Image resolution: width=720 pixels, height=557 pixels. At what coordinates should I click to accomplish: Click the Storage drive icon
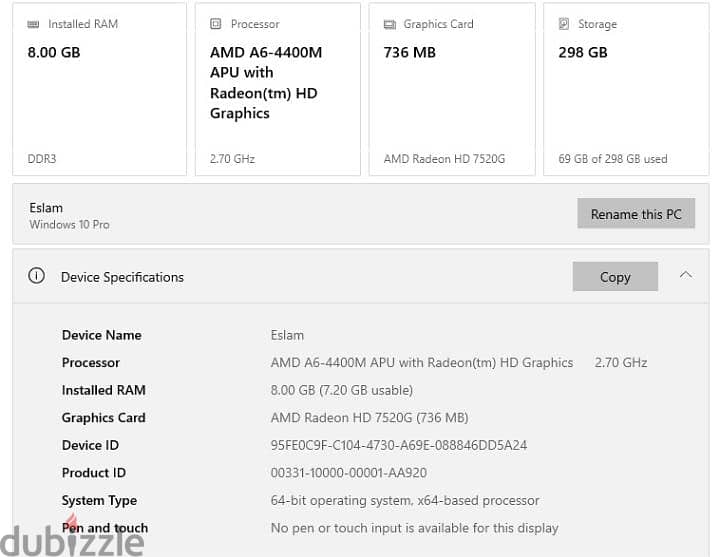click(563, 23)
